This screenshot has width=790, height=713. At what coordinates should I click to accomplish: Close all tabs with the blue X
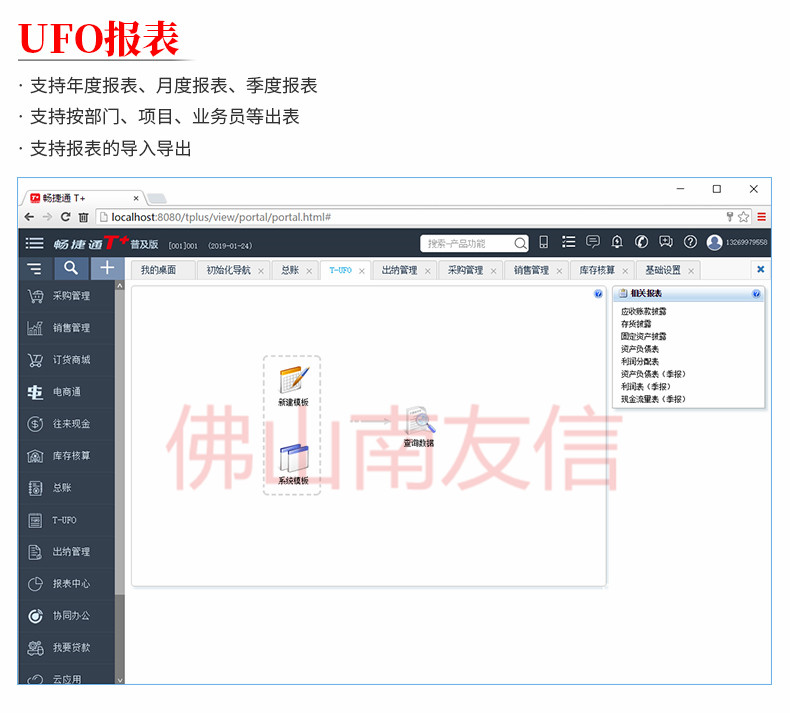[761, 269]
